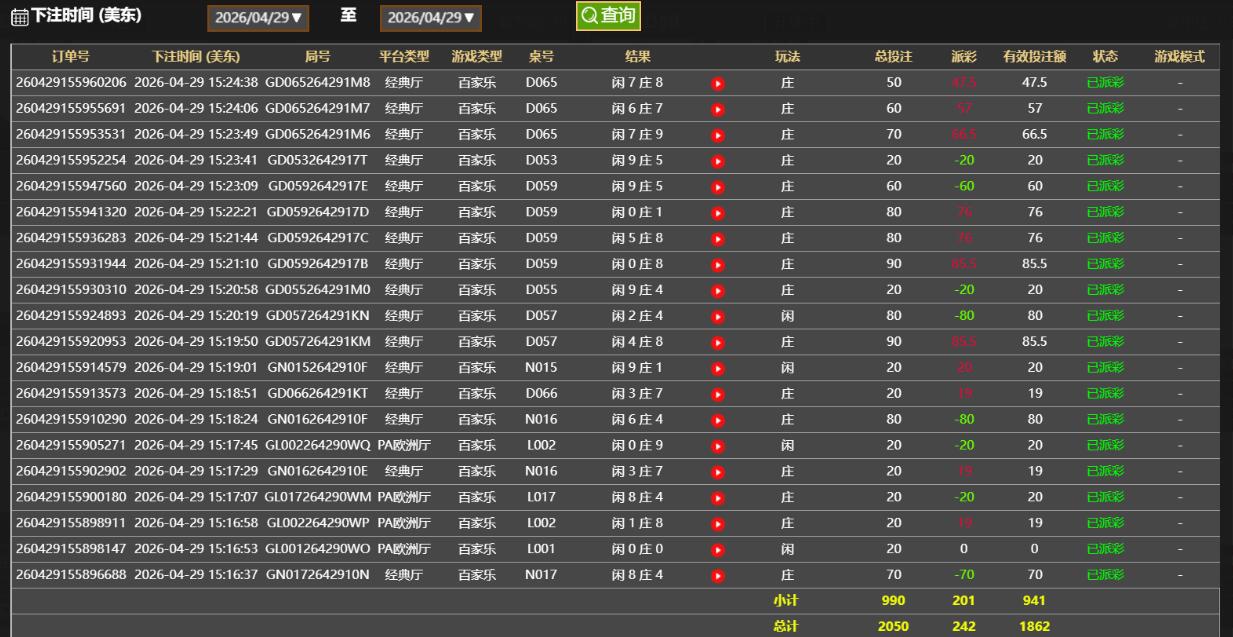The image size is (1233, 637).
Task: Click the 下注时间 (美东) column header
Action: click(x=196, y=57)
